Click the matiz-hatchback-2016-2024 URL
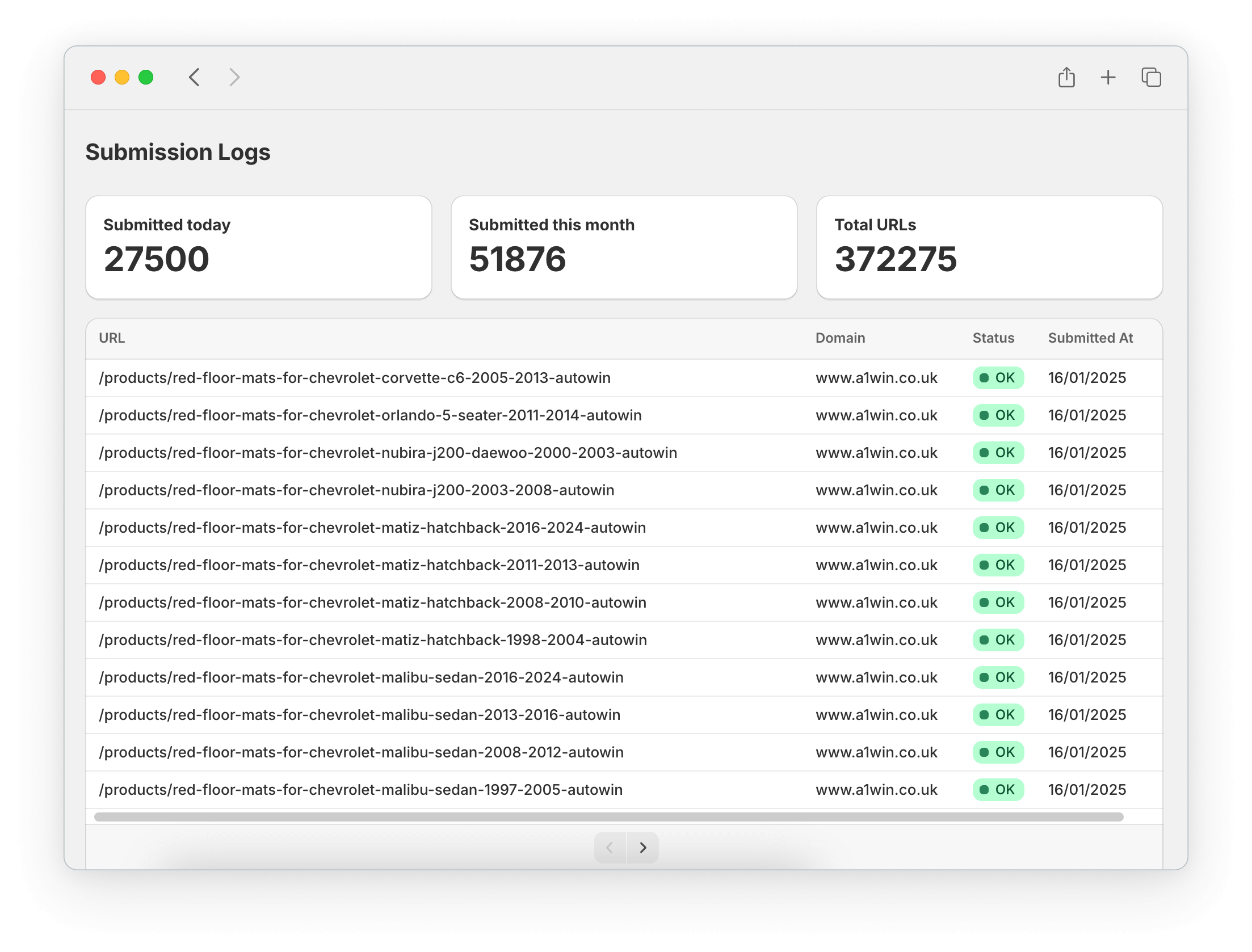The image size is (1252, 952). click(x=372, y=528)
